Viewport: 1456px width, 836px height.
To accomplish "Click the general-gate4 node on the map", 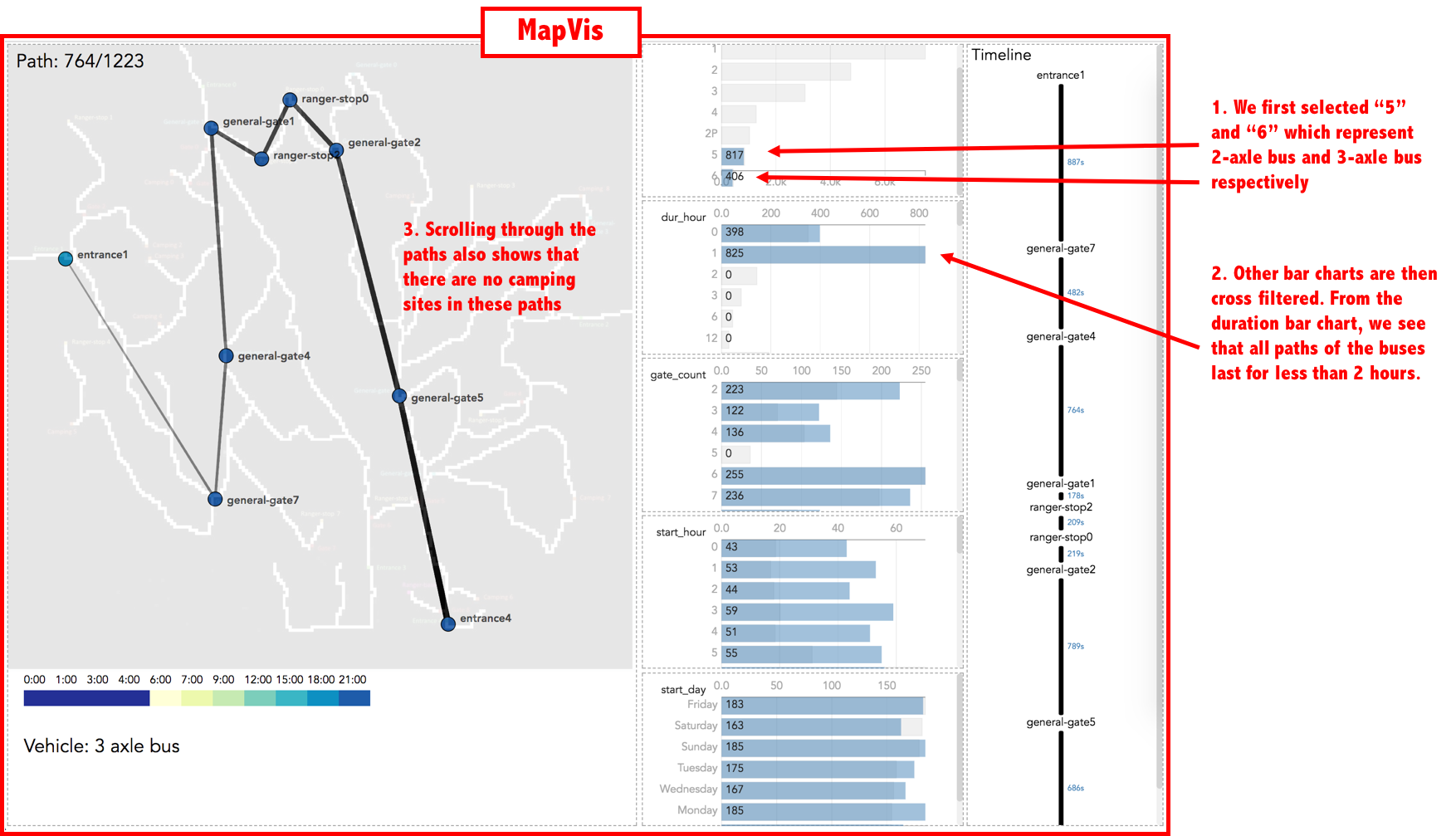I will [226, 356].
